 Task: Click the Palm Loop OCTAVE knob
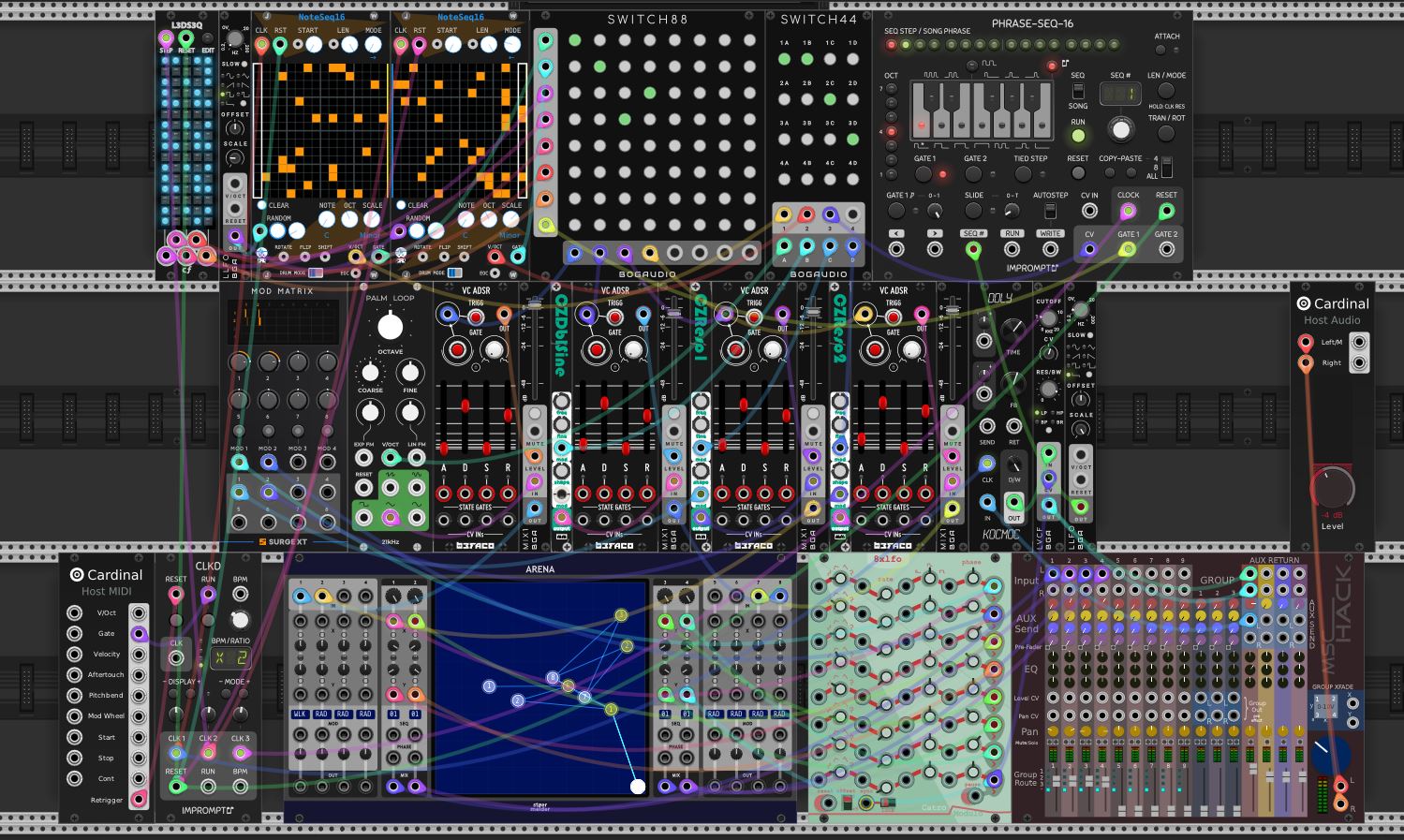[x=390, y=326]
